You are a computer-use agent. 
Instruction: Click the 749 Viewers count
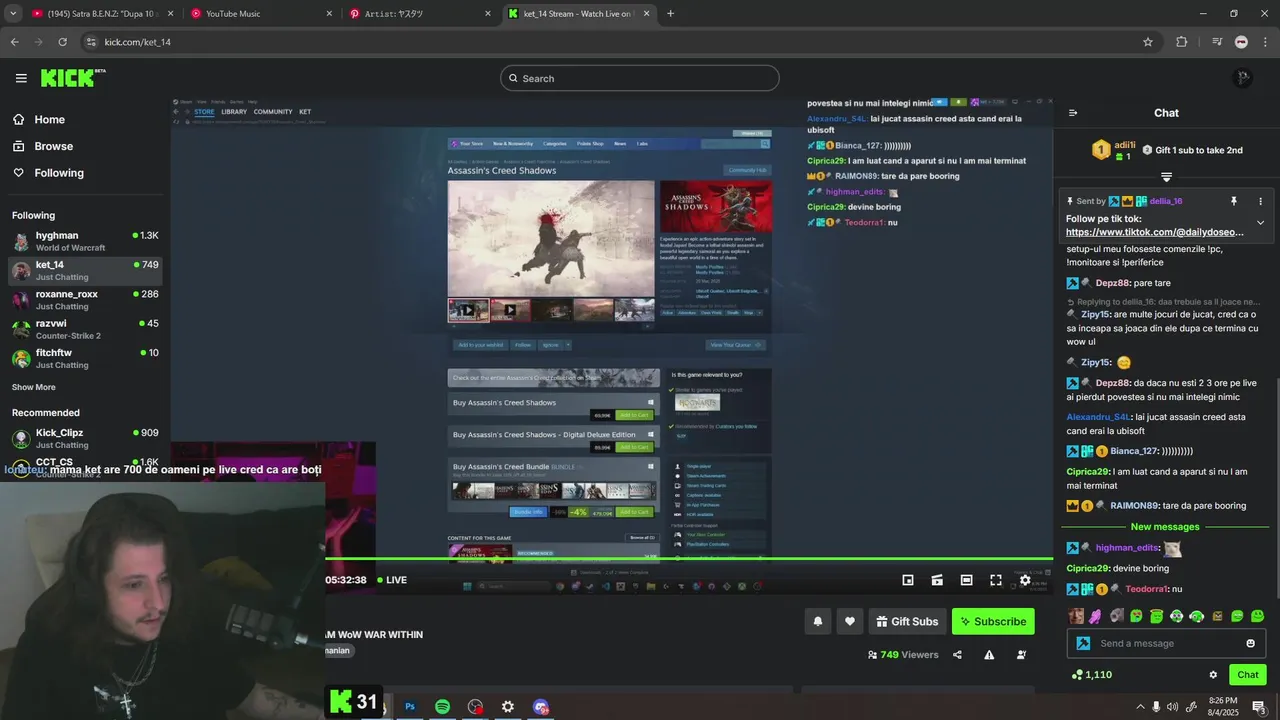[903, 655]
